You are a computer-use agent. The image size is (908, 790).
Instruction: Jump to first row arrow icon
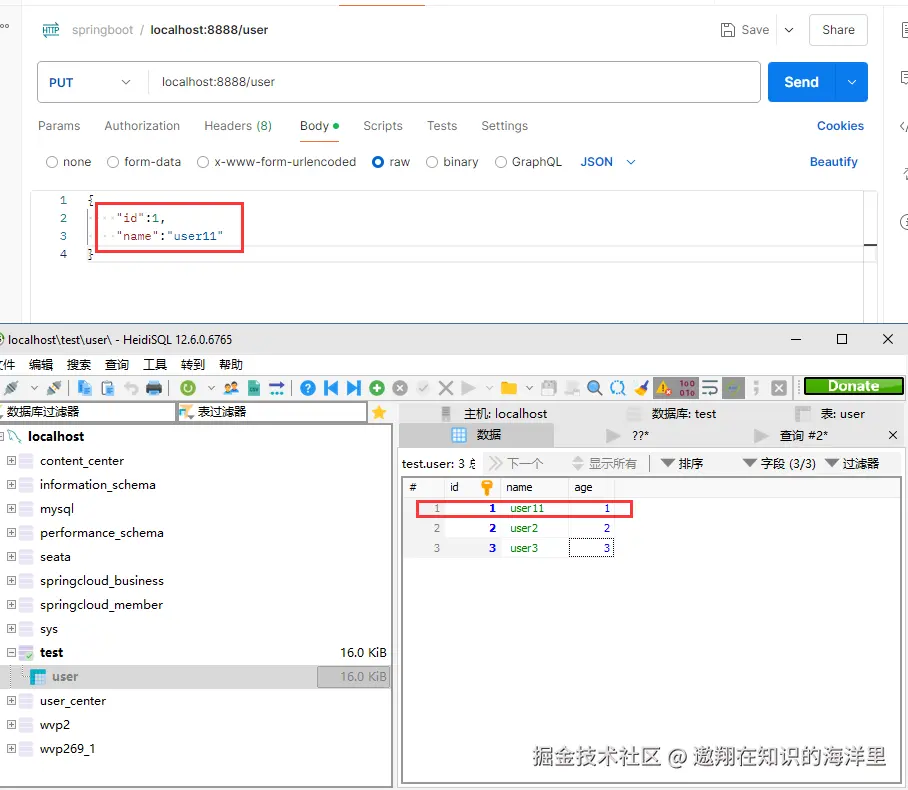331,388
